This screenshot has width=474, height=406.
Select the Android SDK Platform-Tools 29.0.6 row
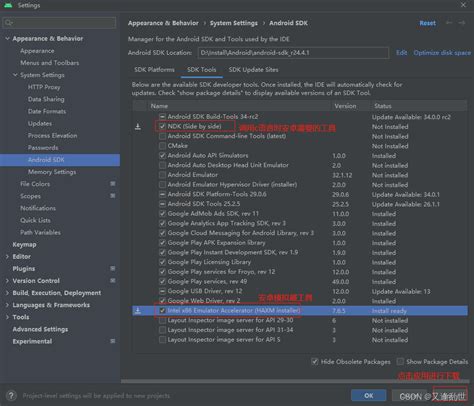coord(300,194)
